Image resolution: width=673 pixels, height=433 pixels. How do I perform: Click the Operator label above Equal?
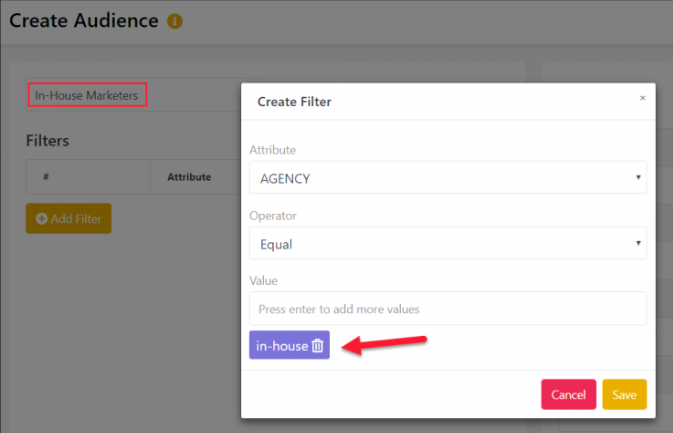(x=273, y=215)
